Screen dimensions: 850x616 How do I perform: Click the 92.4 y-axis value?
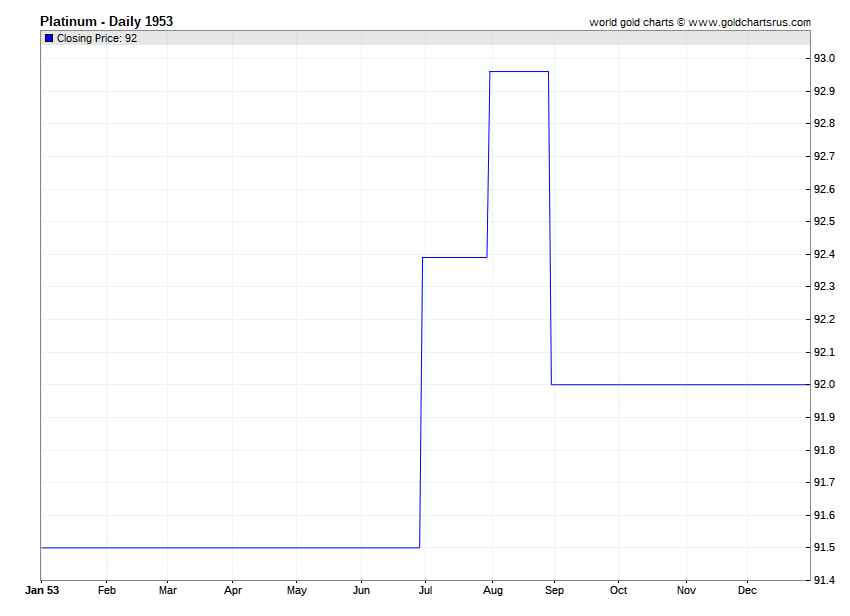[x=824, y=254]
